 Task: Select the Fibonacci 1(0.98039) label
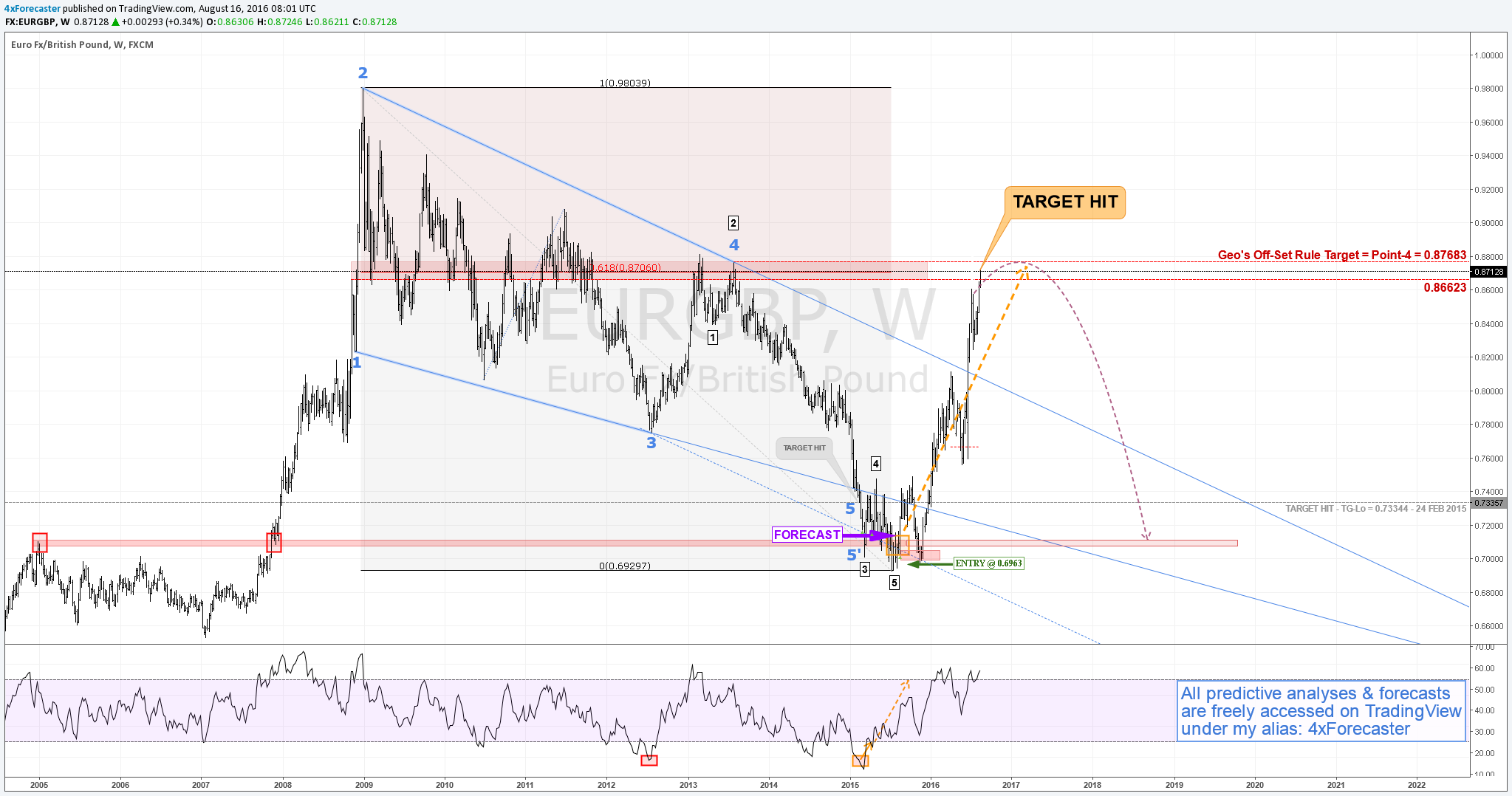point(625,83)
